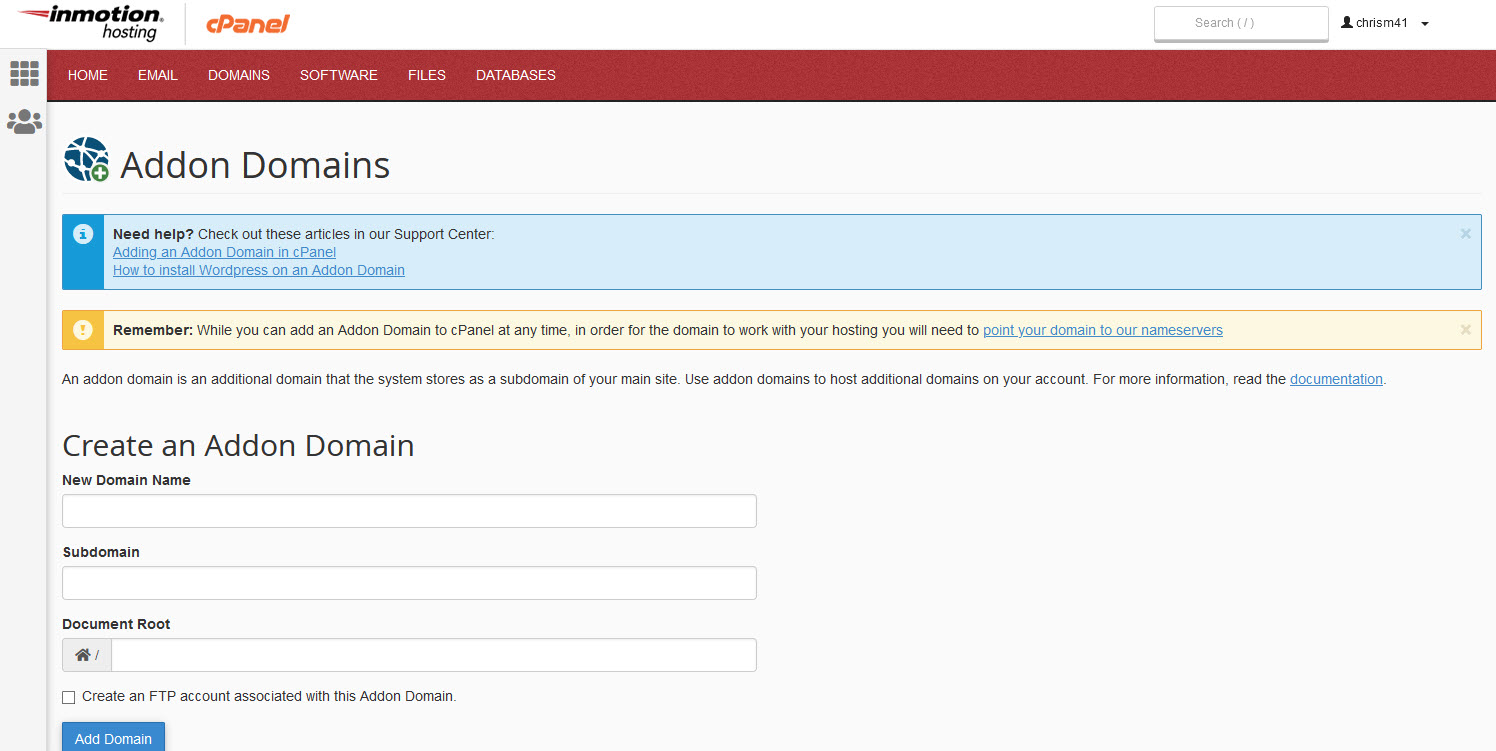
Task: Follow 'point your domain to our nameservers' link
Action: [x=1103, y=330]
